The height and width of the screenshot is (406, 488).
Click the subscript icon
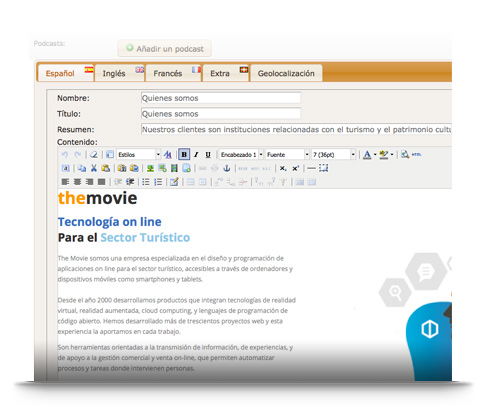point(283,168)
